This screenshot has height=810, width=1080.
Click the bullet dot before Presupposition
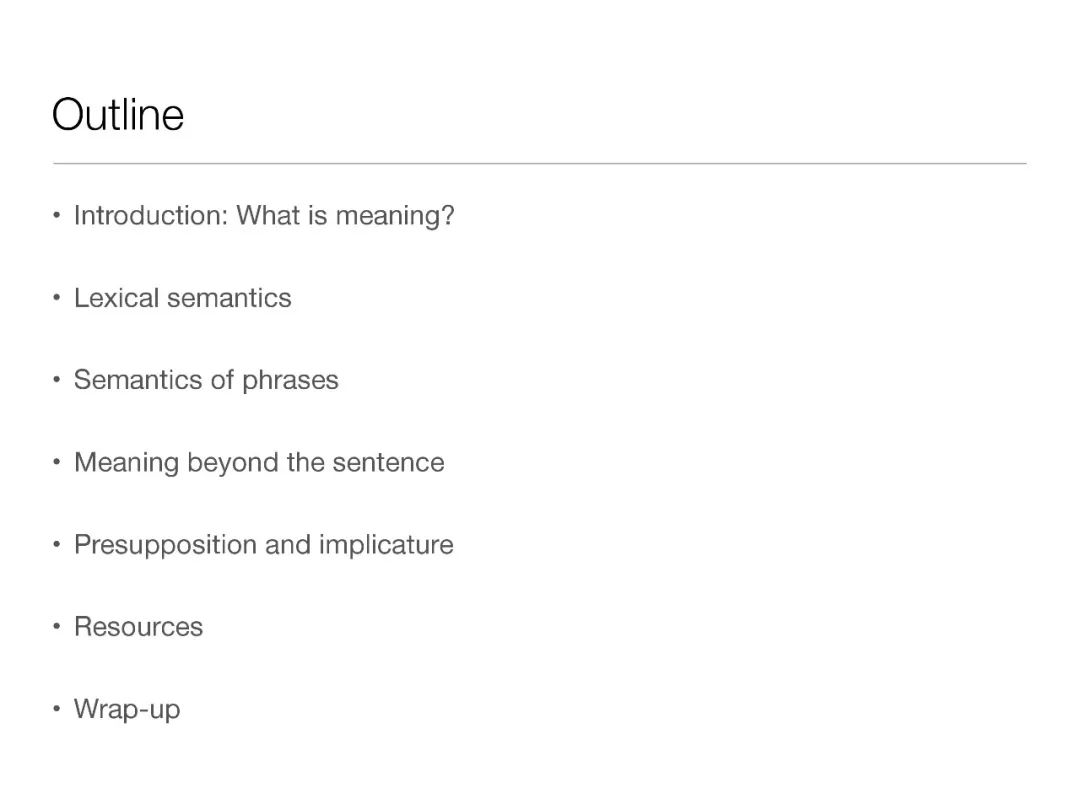tap(56, 544)
